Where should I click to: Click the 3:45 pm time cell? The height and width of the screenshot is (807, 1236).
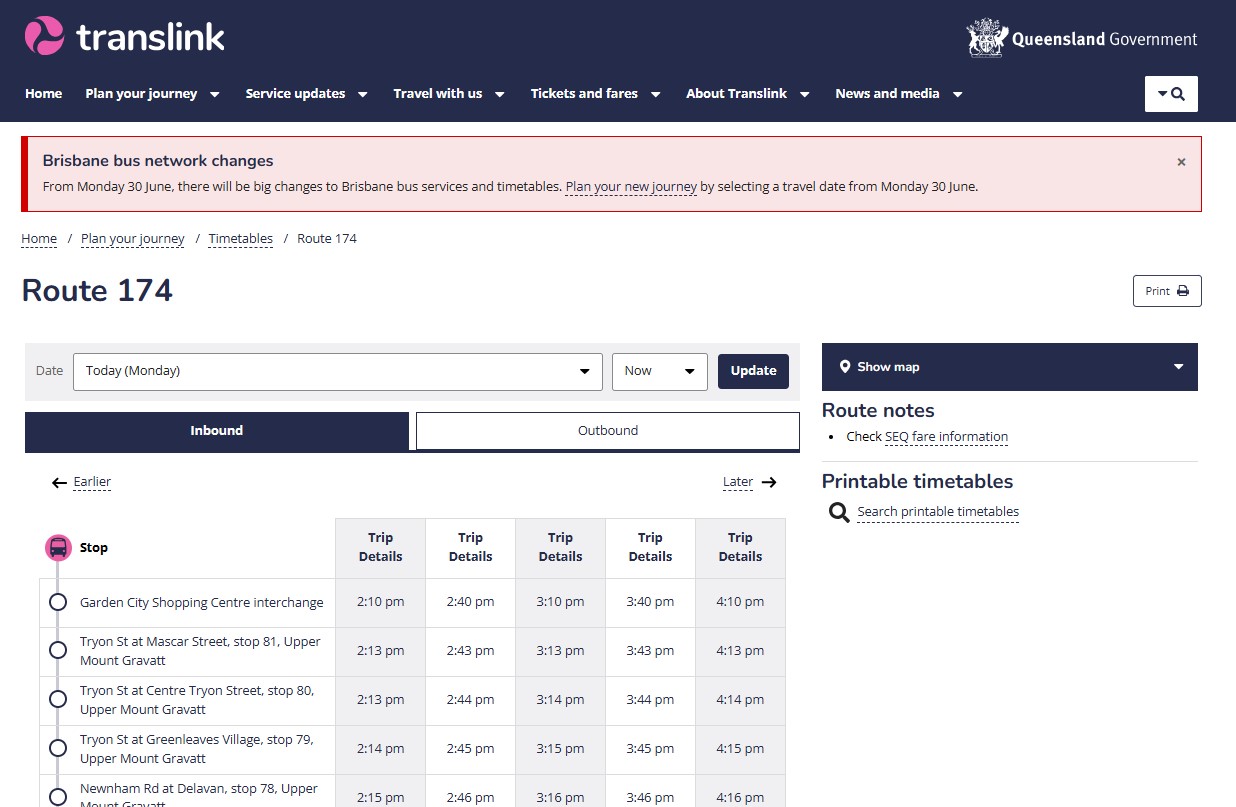[651, 749]
